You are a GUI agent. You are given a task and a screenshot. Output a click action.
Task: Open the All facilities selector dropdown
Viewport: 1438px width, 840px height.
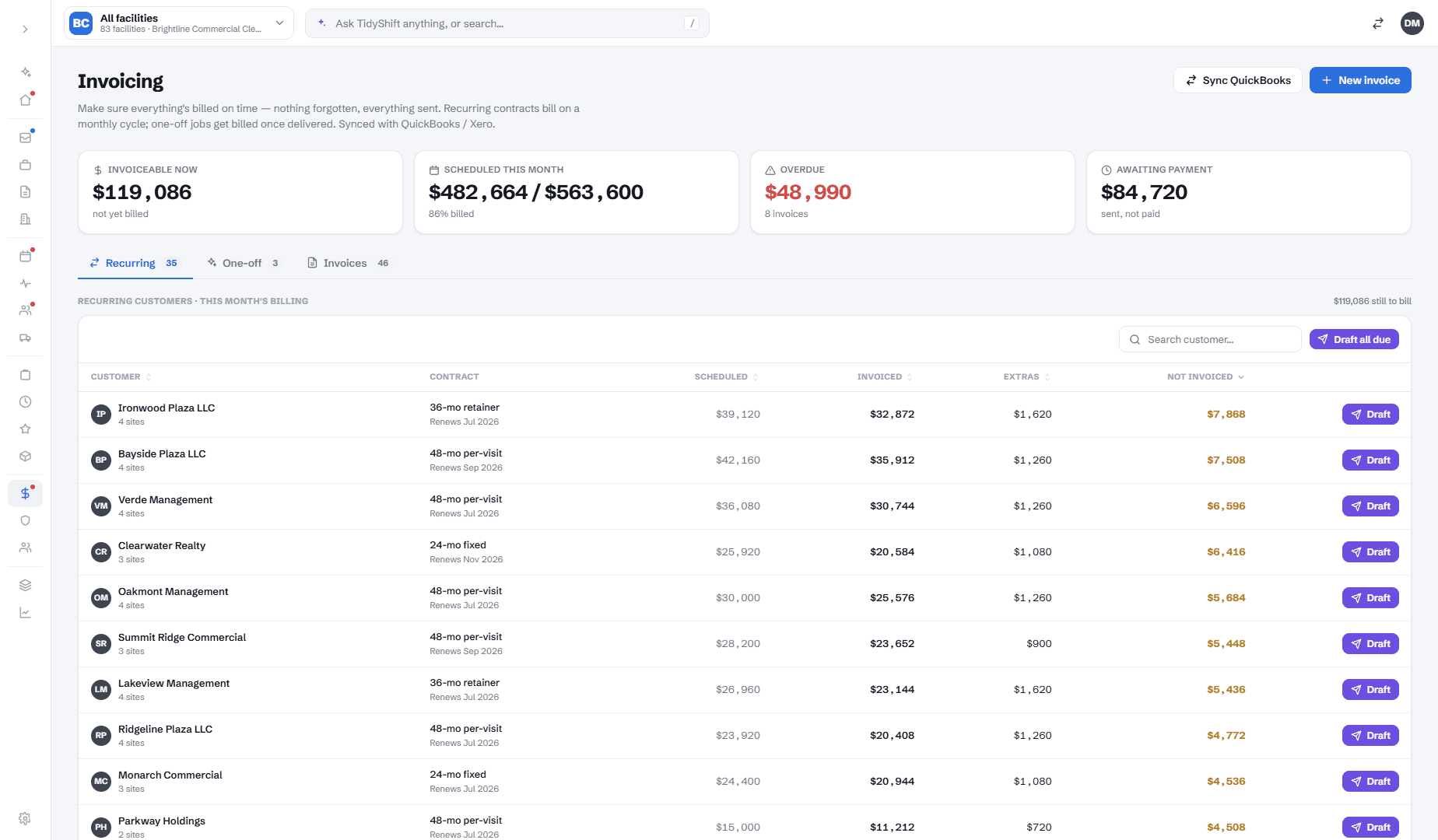tap(179, 23)
